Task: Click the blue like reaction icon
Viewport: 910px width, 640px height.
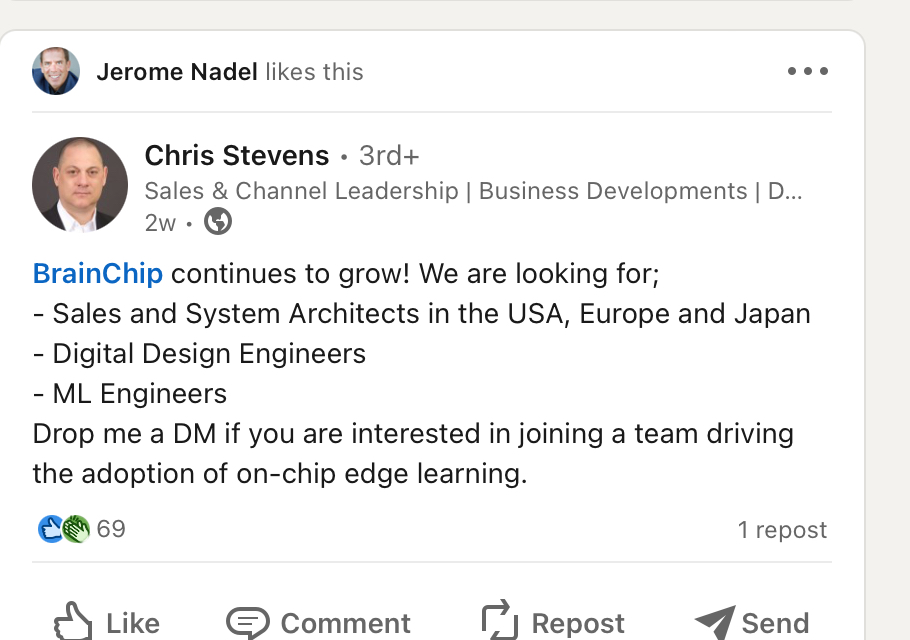Action: coord(50,529)
